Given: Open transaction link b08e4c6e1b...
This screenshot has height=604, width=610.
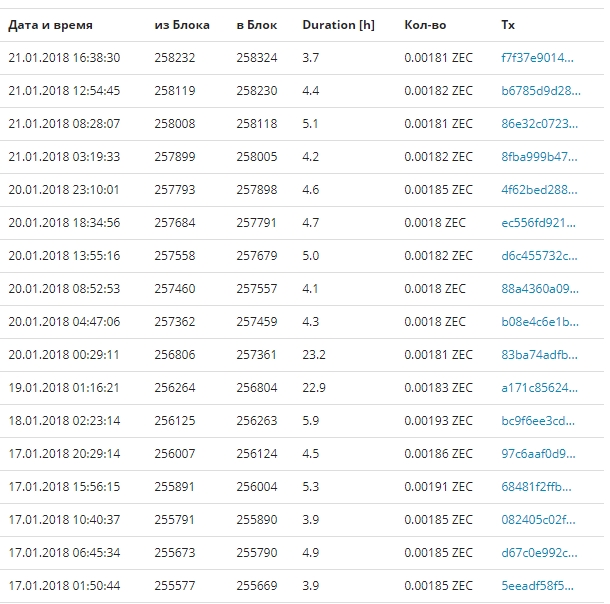Looking at the screenshot, I should [540, 322].
